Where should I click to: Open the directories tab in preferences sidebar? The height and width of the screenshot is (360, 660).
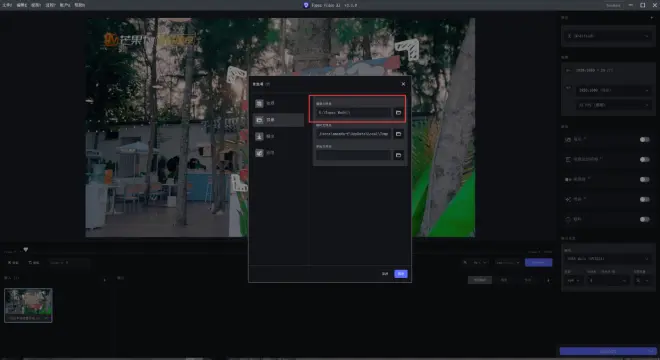click(278, 120)
